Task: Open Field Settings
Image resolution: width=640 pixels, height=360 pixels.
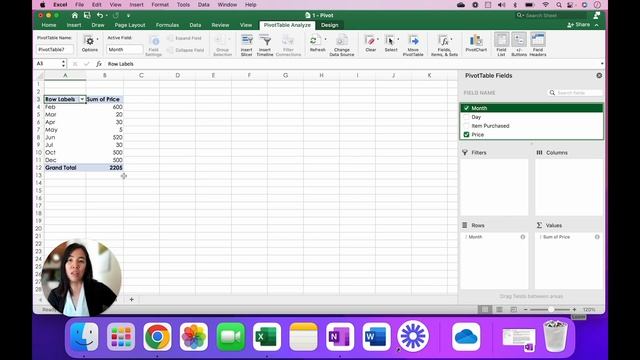Action: click(x=154, y=45)
